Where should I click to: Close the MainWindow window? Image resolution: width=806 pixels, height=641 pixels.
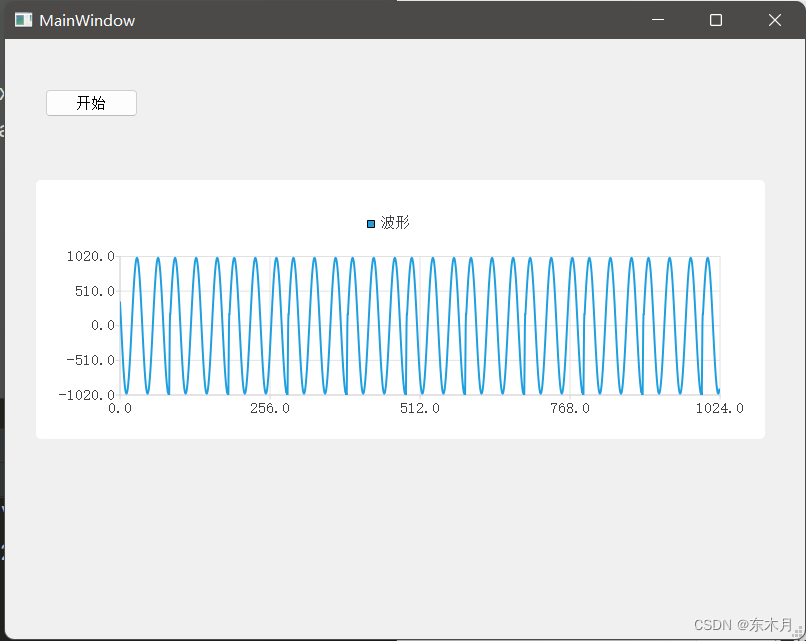(x=775, y=20)
